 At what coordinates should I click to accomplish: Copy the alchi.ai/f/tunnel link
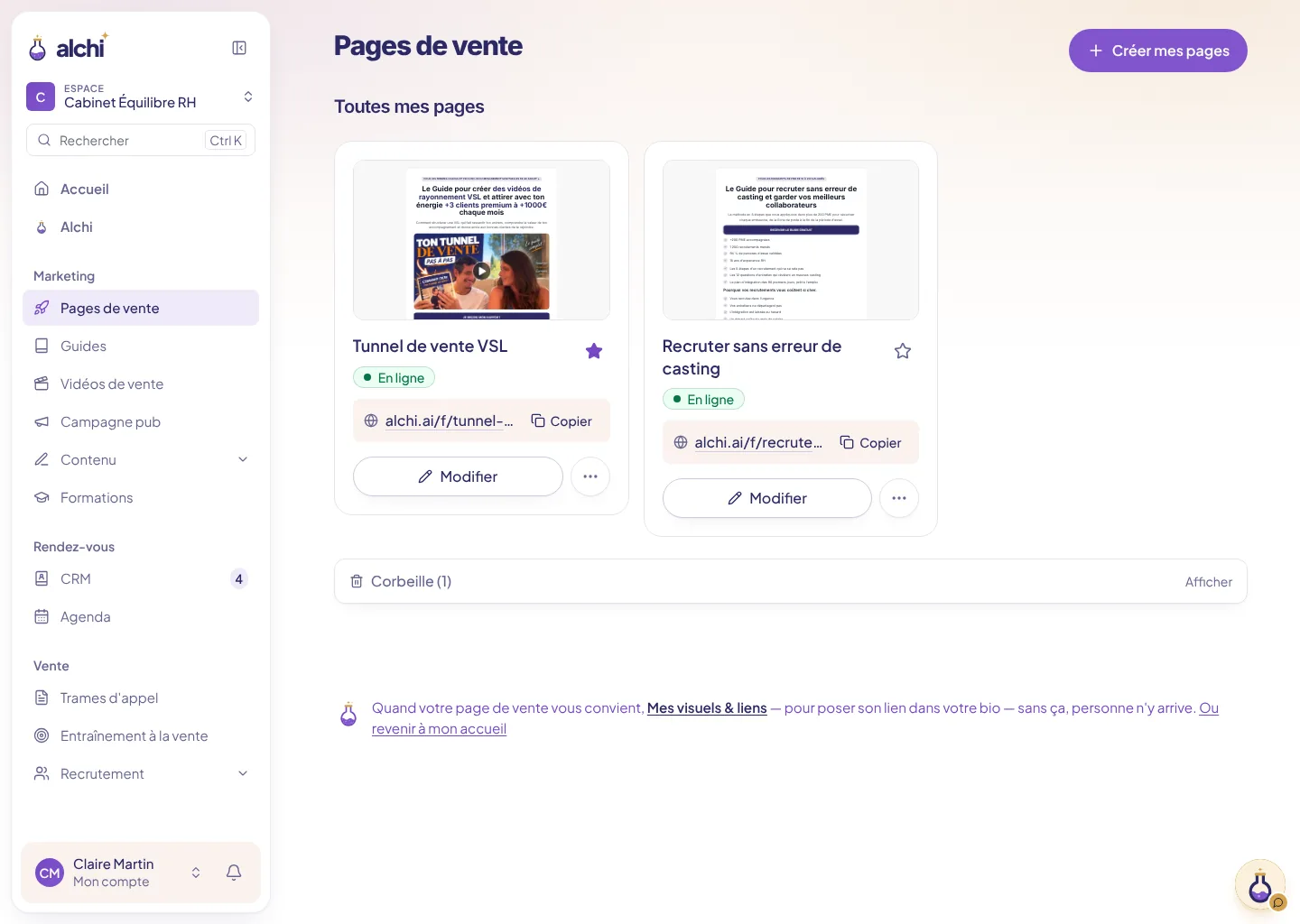coord(562,421)
